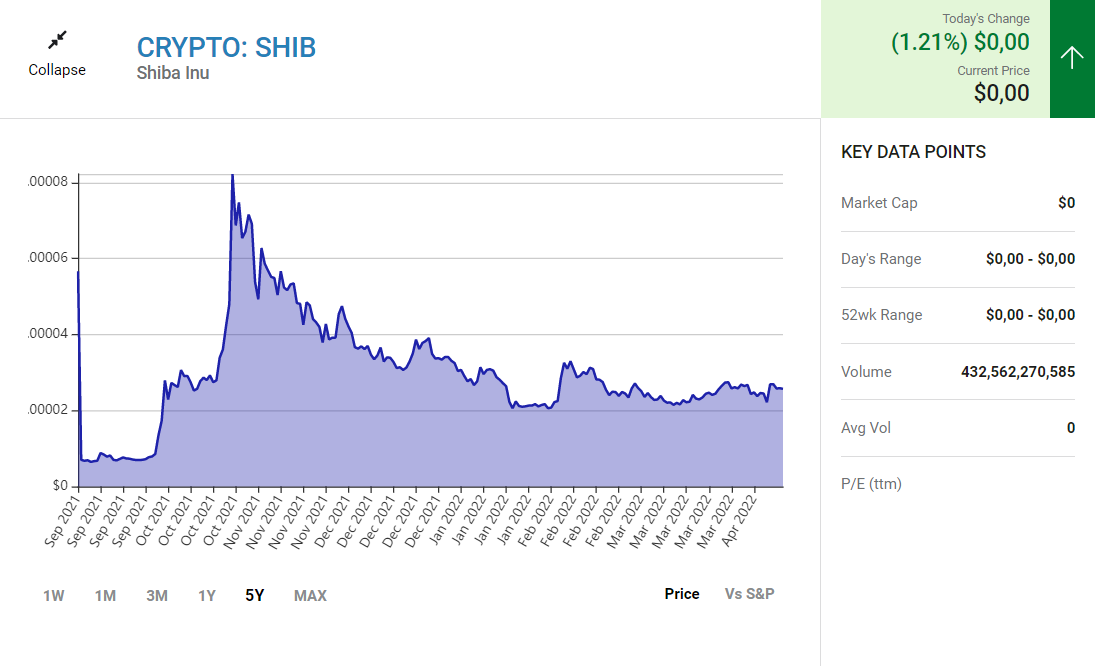Switch chart to 3M range

click(157, 595)
